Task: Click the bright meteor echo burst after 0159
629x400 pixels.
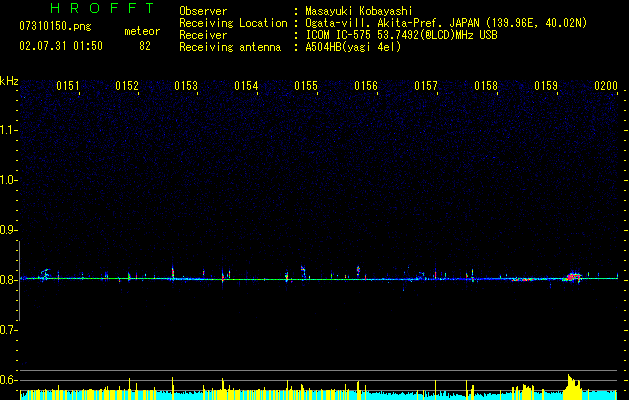Action: pos(573,277)
